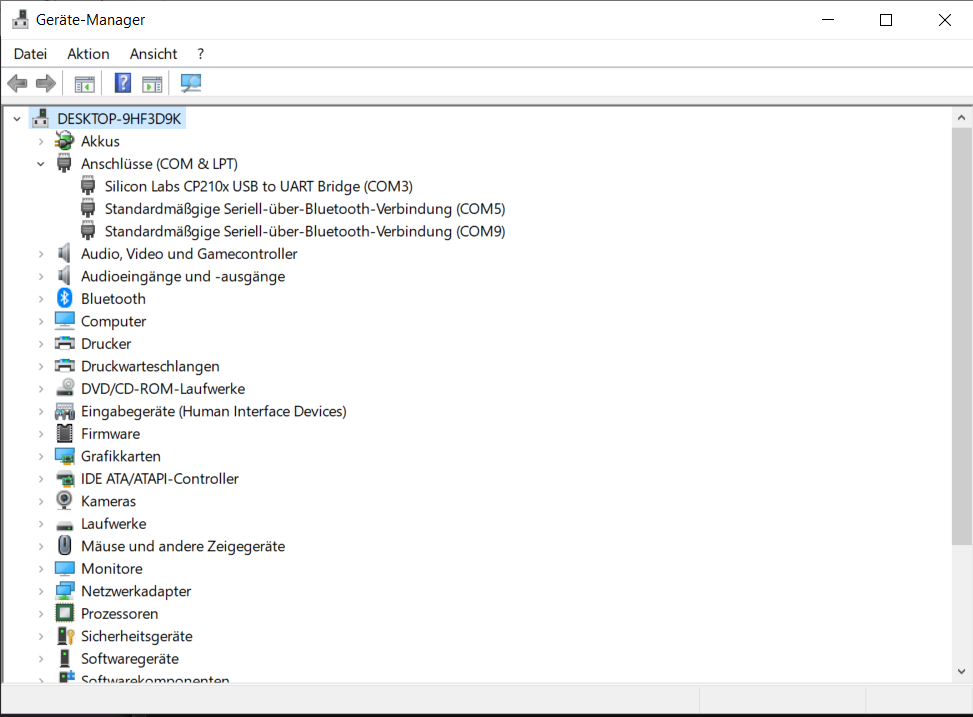Viewport: 973px width, 717px height.
Task: Collapse the DESKTOP-9HF3D9K root node
Action: pyautogui.click(x=17, y=119)
